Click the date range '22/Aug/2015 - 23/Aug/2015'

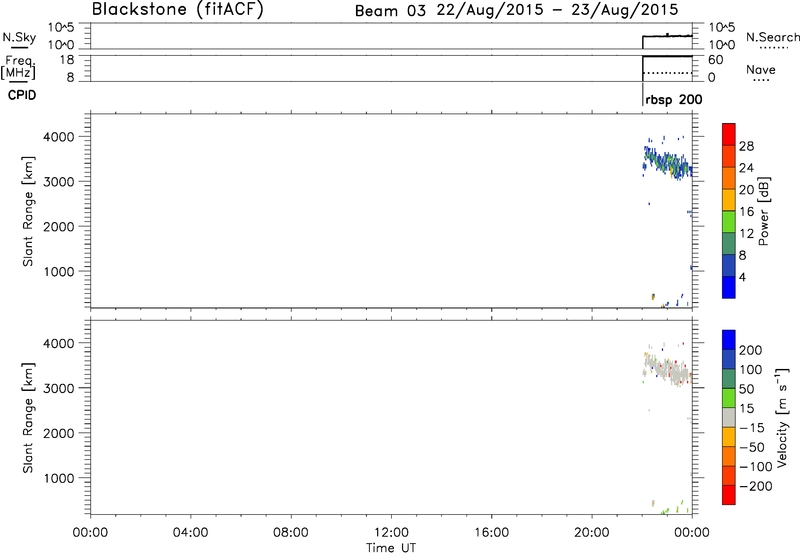557,10
